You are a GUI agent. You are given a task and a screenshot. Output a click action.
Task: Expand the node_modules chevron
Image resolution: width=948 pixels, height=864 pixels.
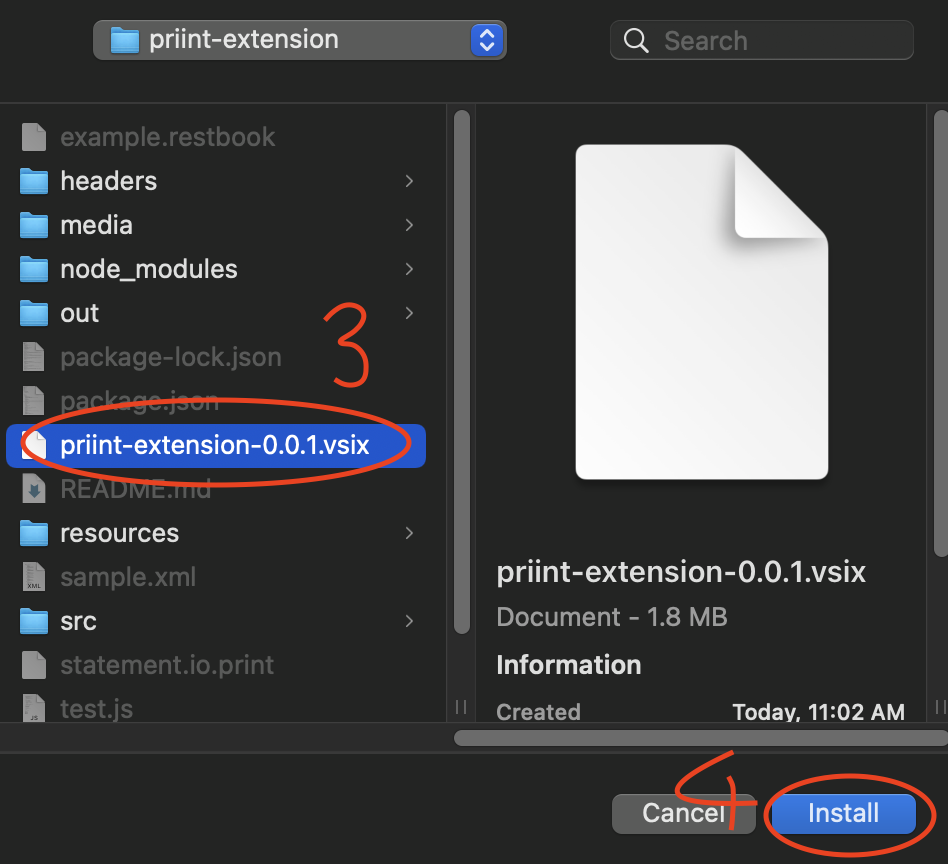tap(409, 269)
